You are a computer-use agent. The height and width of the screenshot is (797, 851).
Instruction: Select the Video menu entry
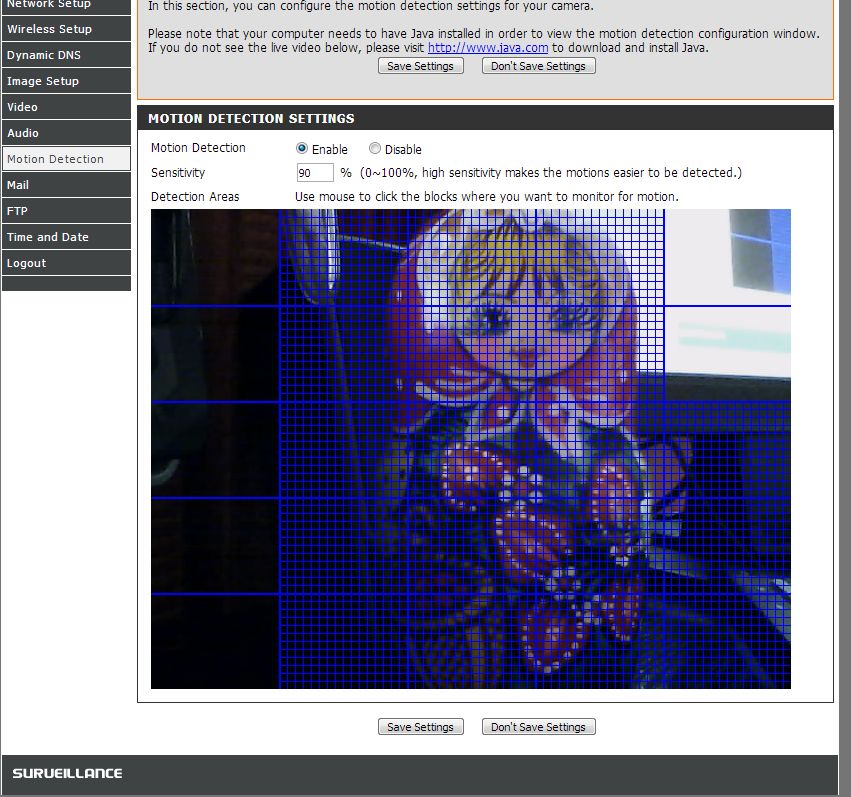click(x=66, y=107)
